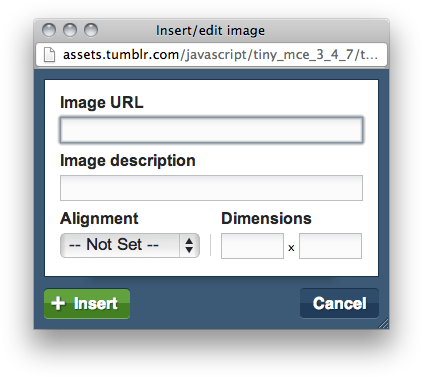Select the height field after the x
This screenshot has width=422, height=377.
330,246
